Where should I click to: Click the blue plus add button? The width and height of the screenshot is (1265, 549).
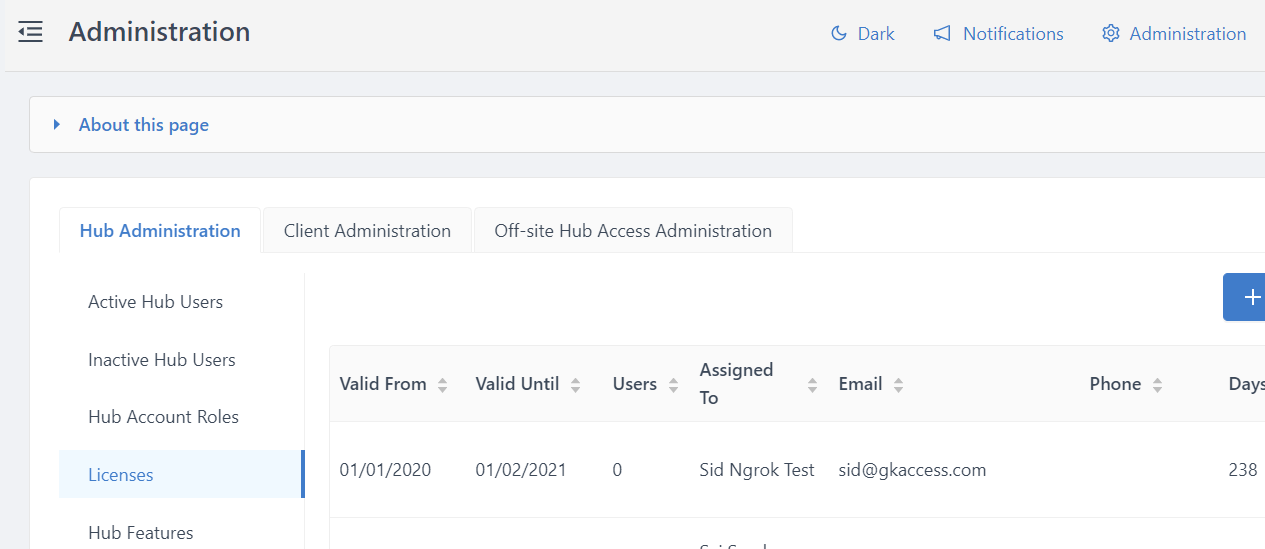(x=1249, y=297)
